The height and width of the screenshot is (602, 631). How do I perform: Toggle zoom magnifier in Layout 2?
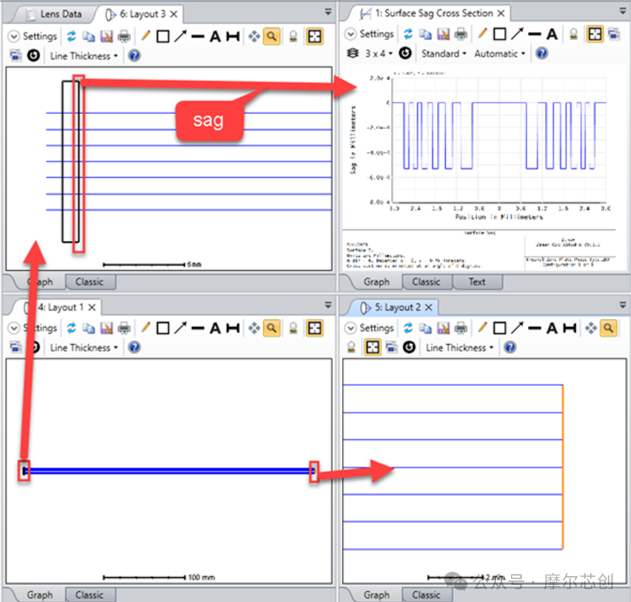coord(608,328)
